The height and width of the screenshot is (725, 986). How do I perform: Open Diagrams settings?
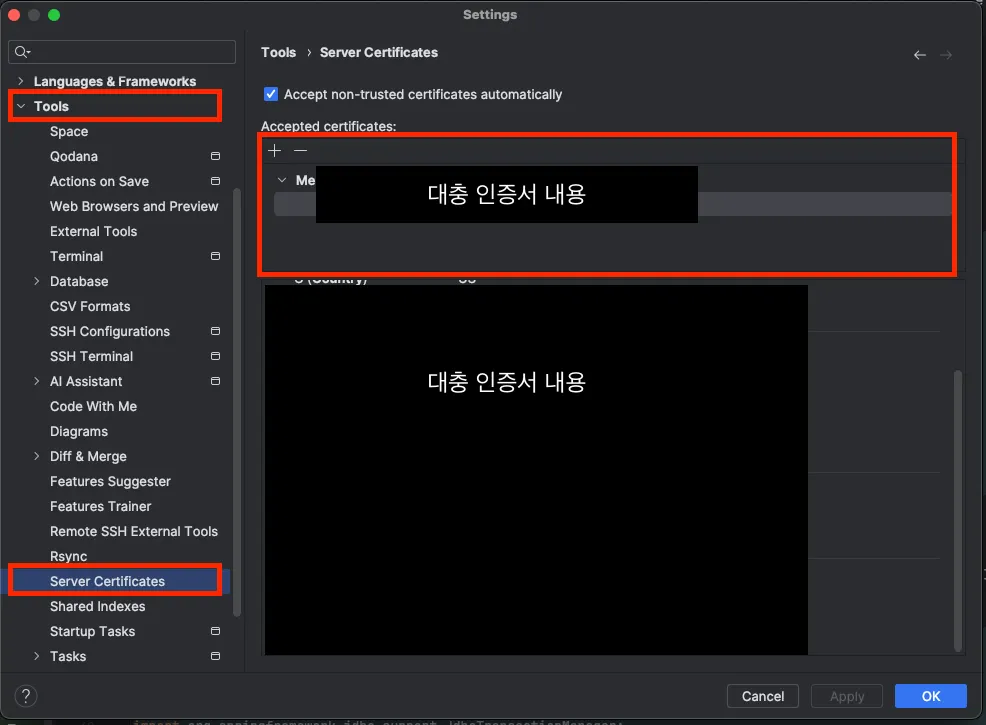tap(79, 431)
